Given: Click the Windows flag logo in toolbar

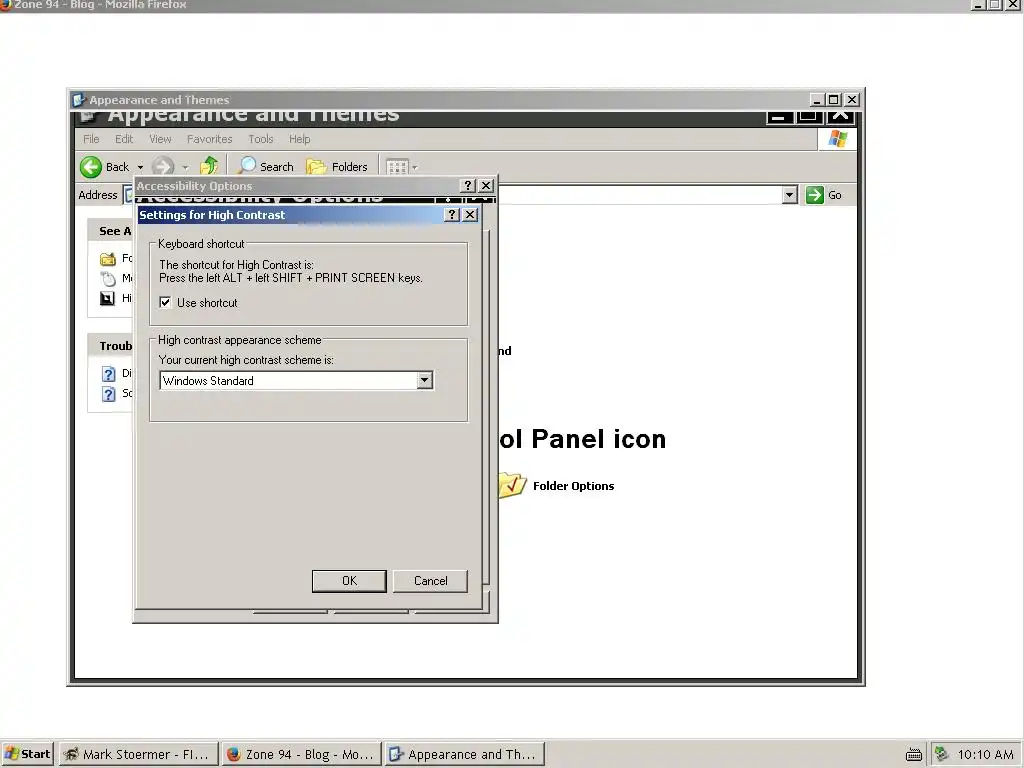Looking at the screenshot, I should 837,139.
